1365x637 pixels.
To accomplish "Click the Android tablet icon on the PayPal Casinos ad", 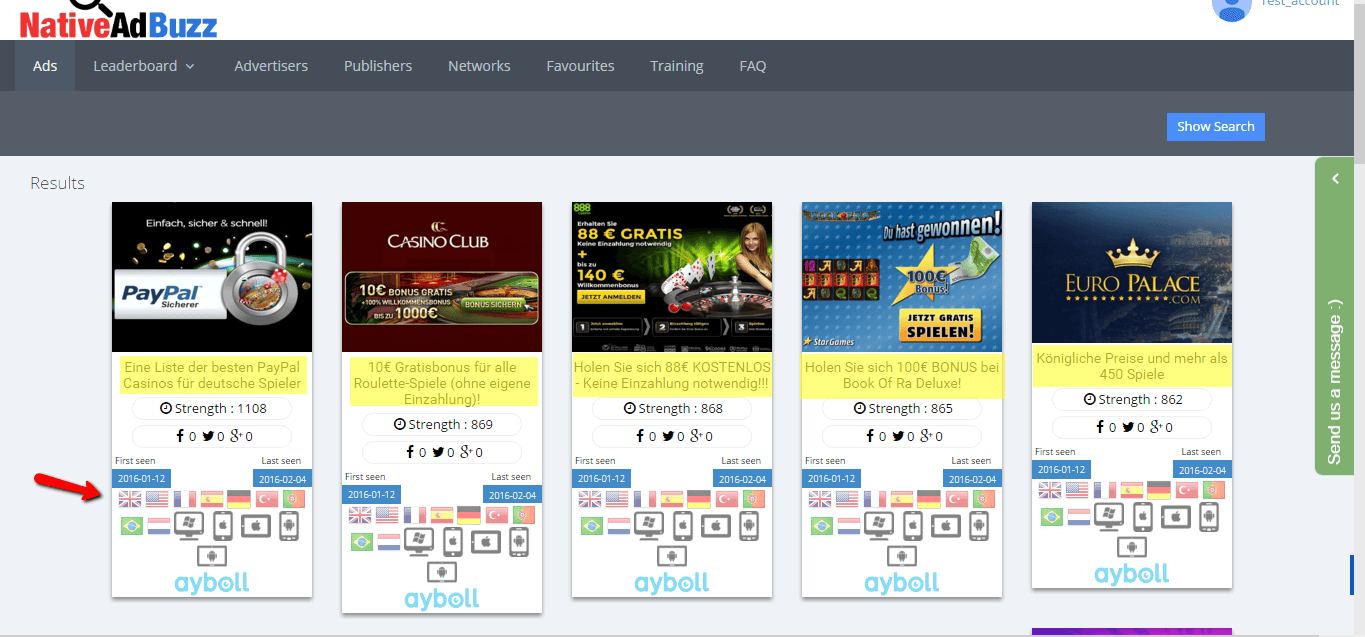I will (212, 556).
